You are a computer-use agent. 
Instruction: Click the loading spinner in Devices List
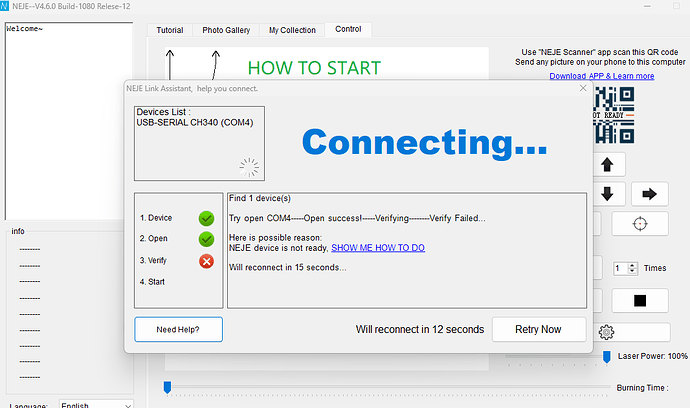249,167
